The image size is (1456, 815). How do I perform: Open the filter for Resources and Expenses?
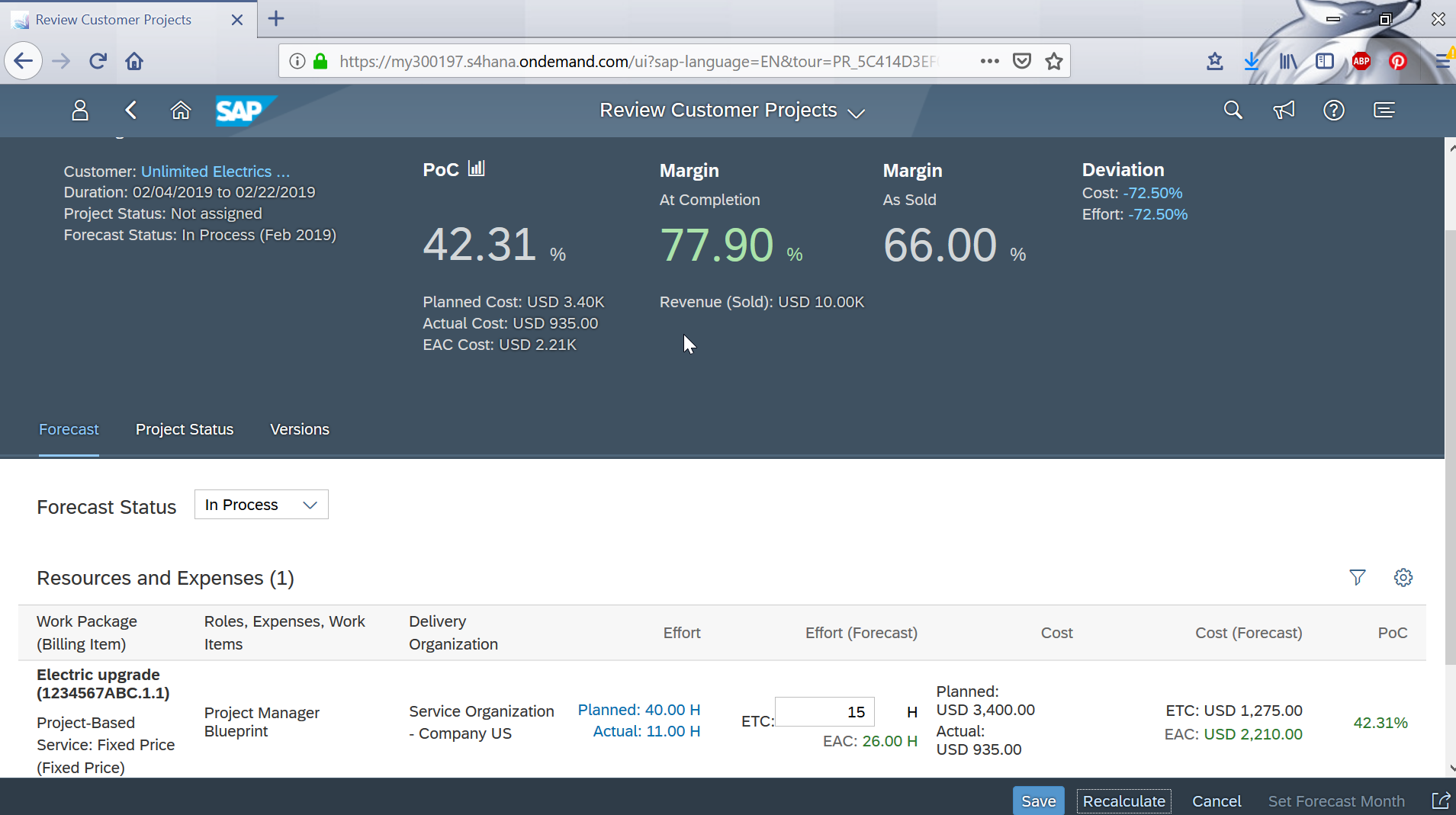[1358, 577]
